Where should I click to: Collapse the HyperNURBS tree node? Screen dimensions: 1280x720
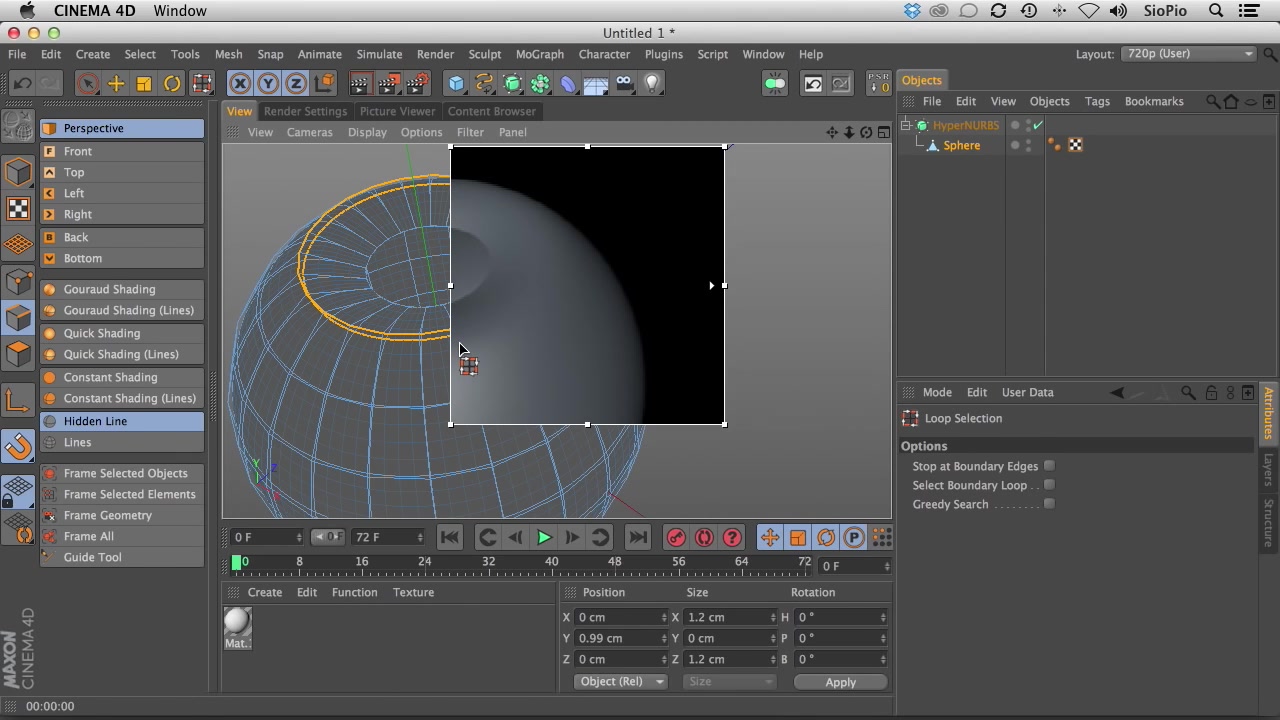coord(906,125)
